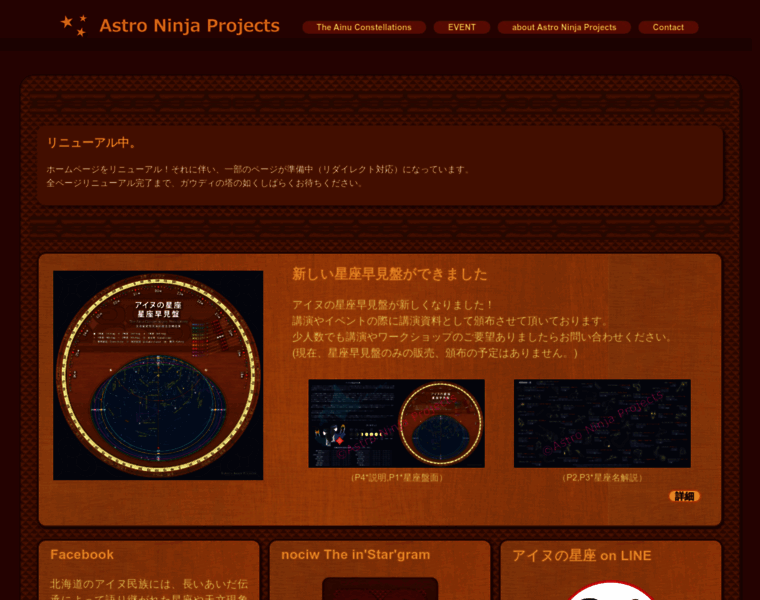The image size is (760, 600).
Task: Open about Astro Ninja Projects page
Action: 564,27
